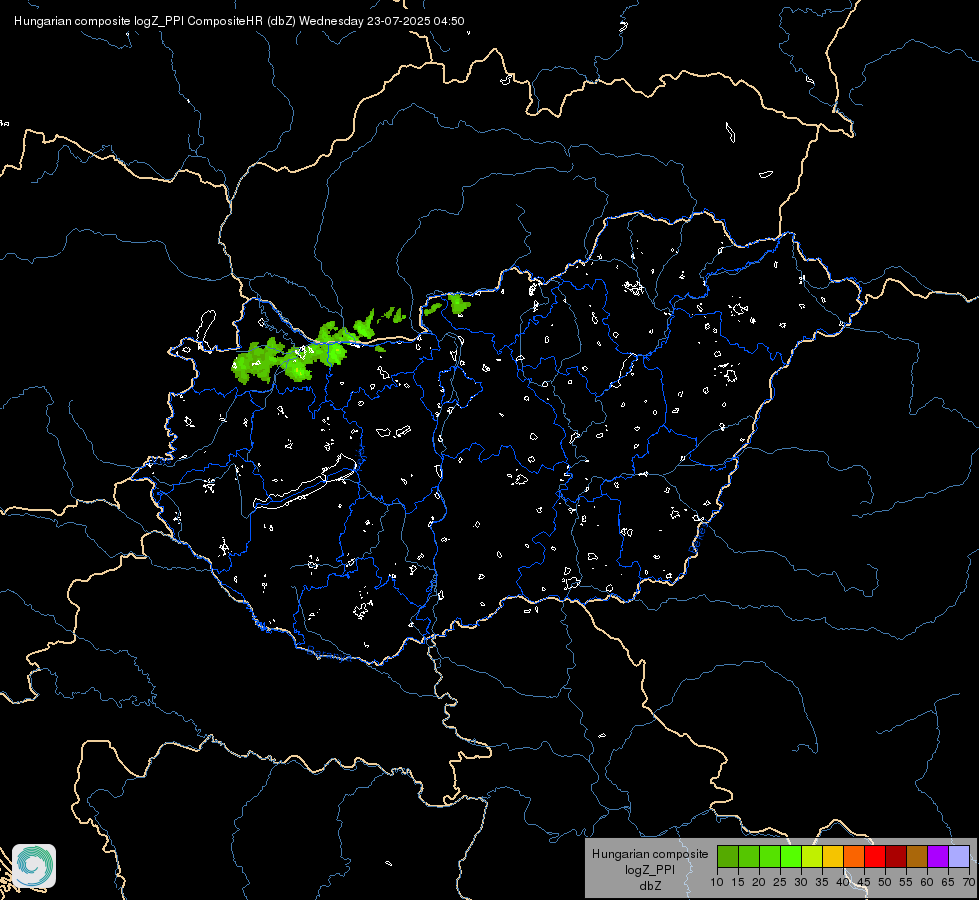Click the 10-15 dBZ dark green legend swatch

(x=728, y=856)
